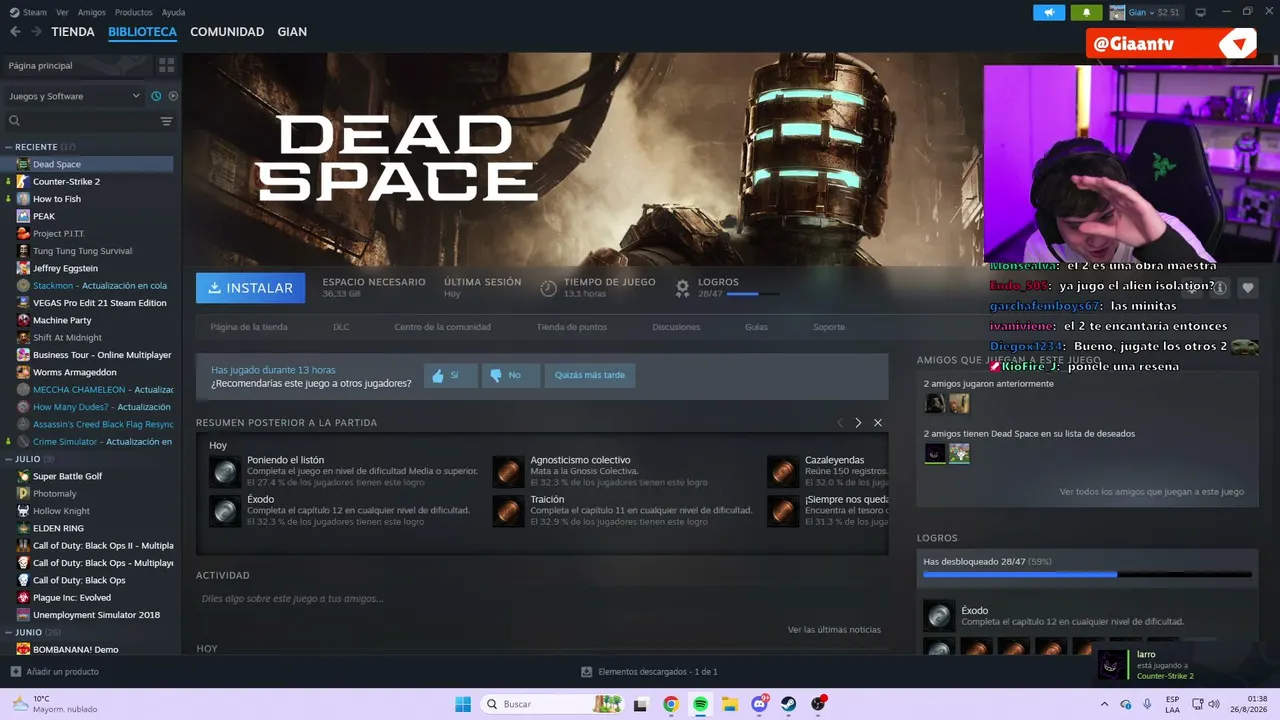
Task: Click the 59% unlocked achievements progress bar
Action: coord(1087,575)
